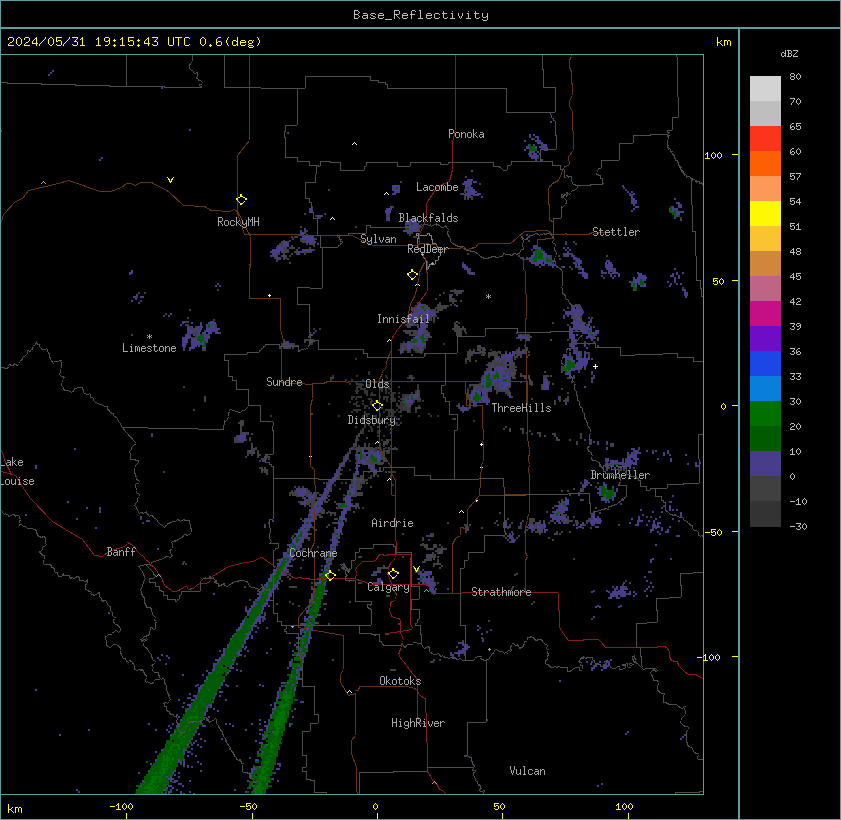Click the Lacombe city label
Screen dimensions: 841x820
pos(437,187)
